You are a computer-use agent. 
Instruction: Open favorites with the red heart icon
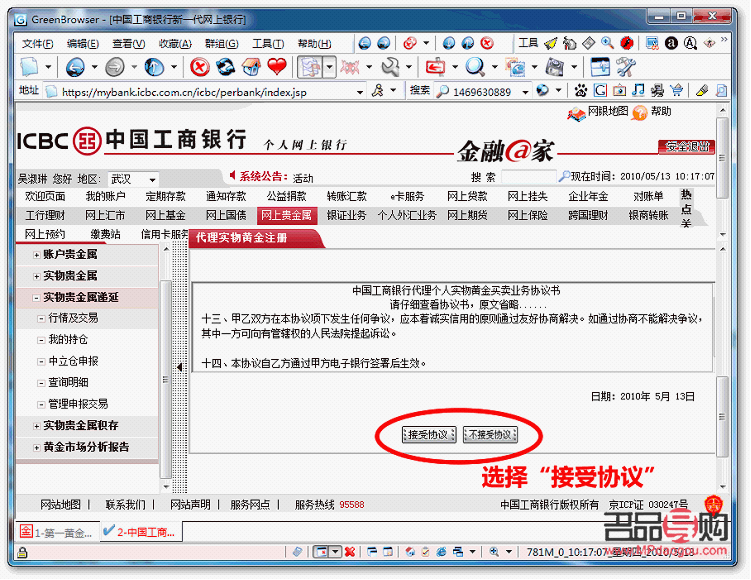277,67
